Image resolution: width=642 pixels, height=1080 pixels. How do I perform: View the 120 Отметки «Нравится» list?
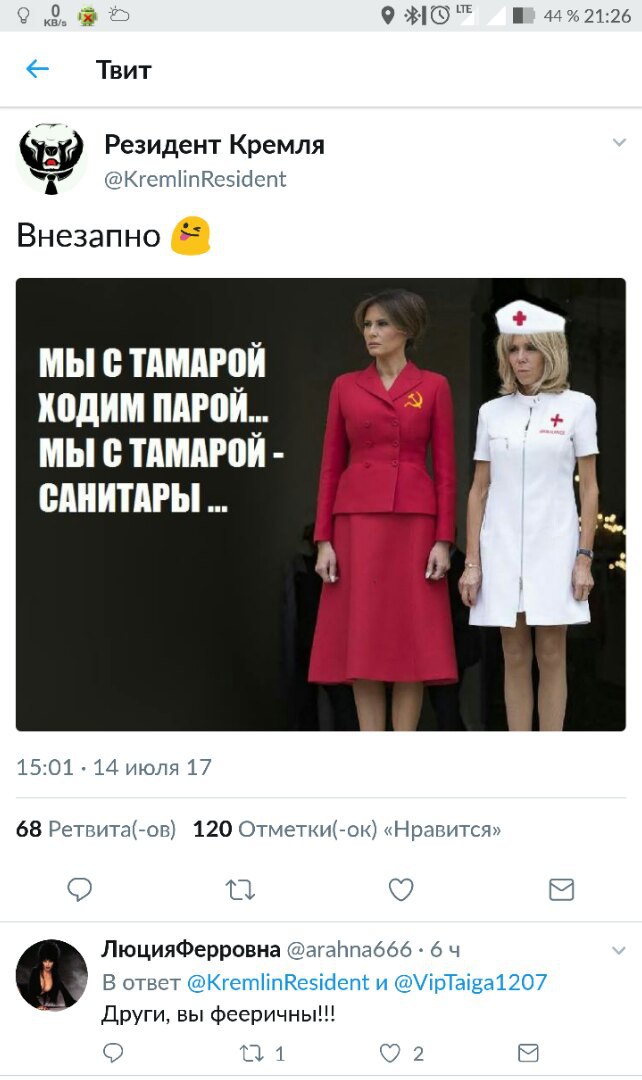pyautogui.click(x=346, y=829)
